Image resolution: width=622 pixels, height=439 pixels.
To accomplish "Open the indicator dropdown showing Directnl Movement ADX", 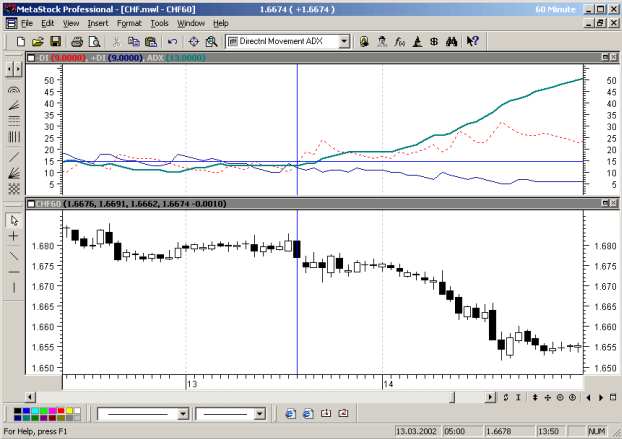I will coord(344,41).
